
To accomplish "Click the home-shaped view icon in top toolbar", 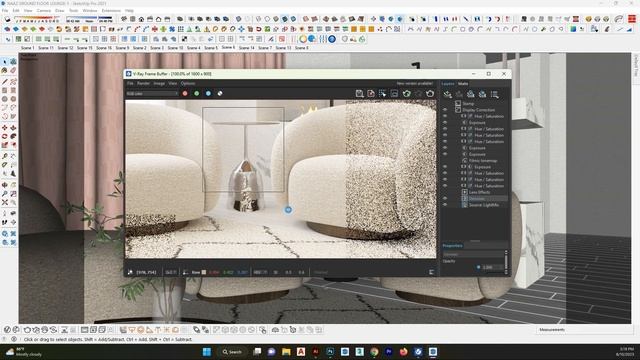I will [x=141, y=19].
